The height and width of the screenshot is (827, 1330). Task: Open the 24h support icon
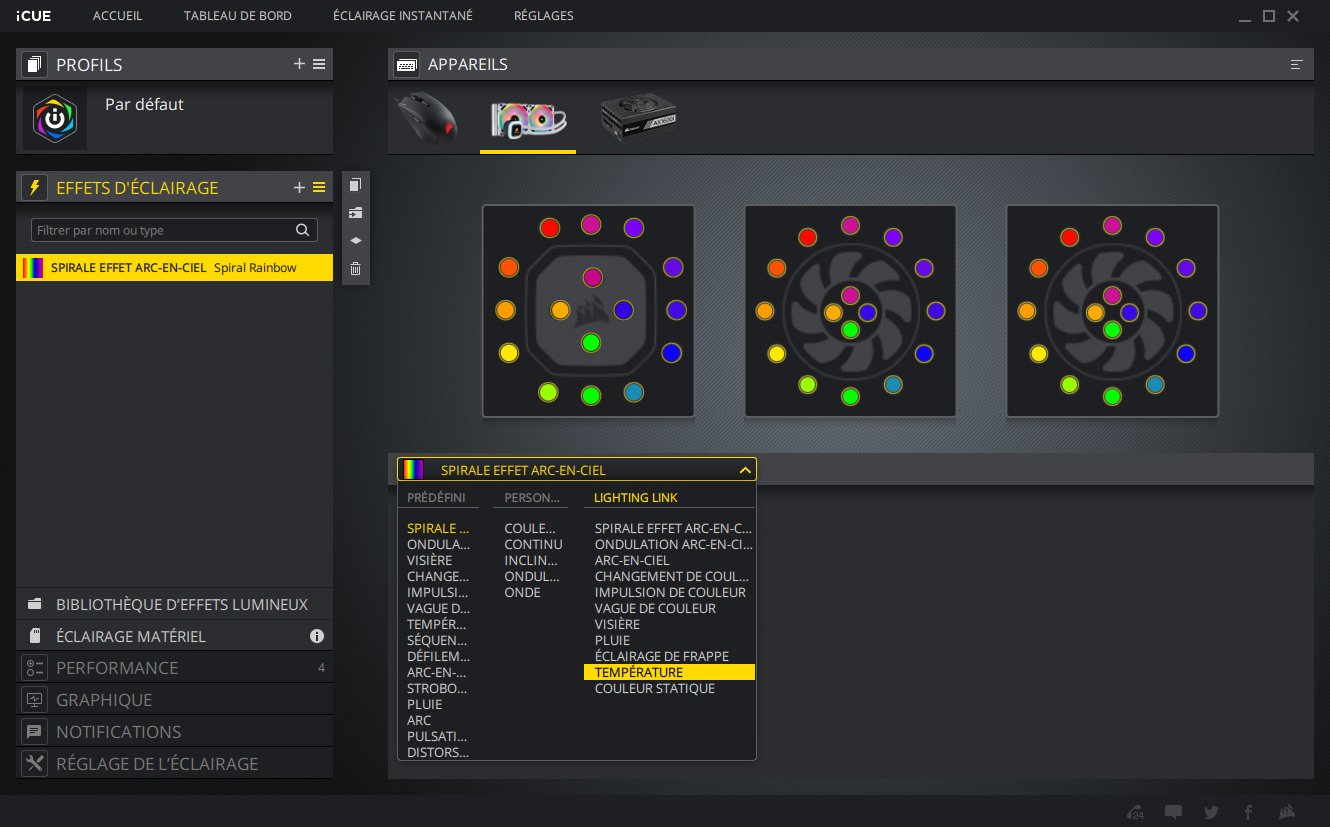pos(1135,811)
